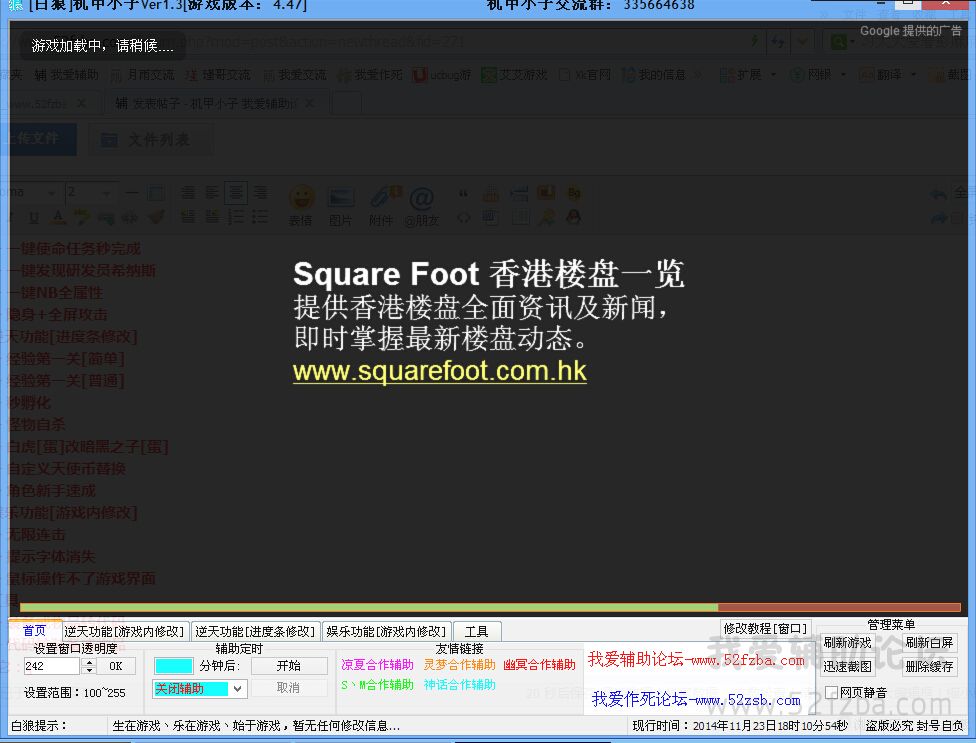Take a screenshot with 迅速截图
976x743 pixels.
click(848, 666)
